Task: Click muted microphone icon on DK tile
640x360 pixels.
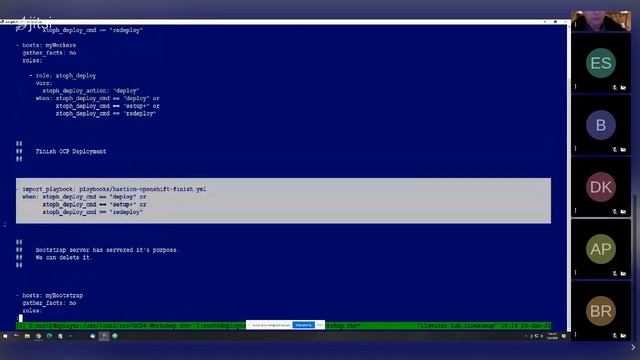Action: pyautogui.click(x=615, y=211)
